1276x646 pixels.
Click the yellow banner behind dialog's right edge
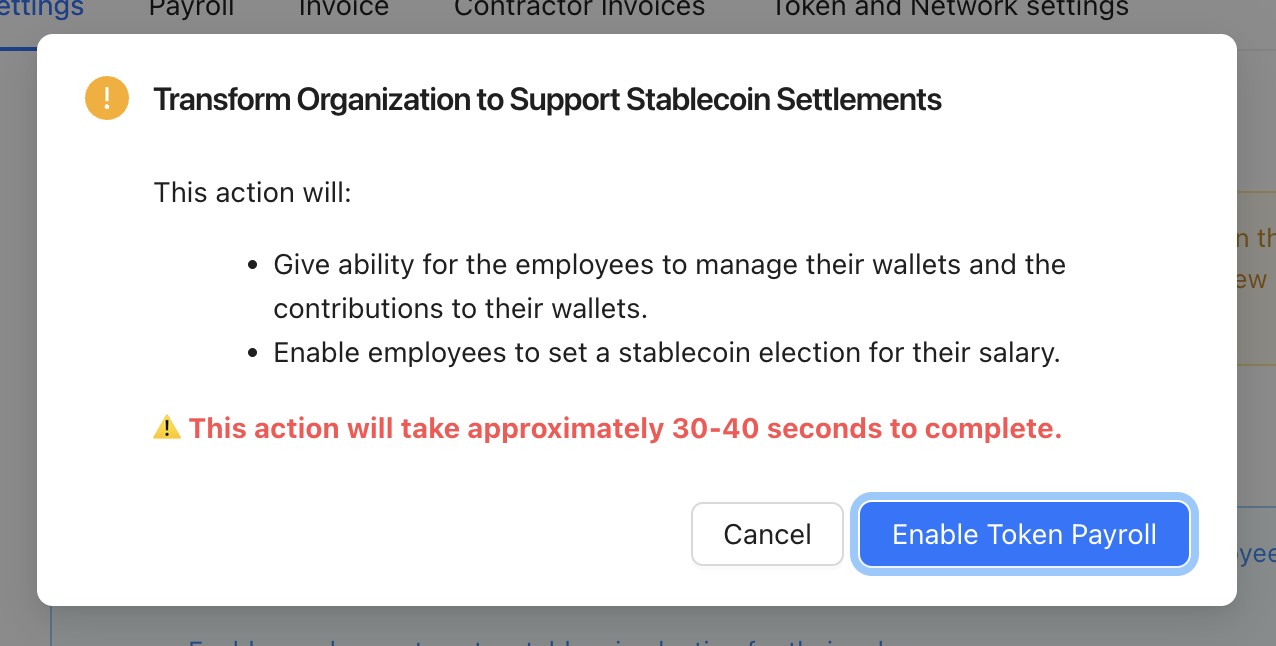1256,277
